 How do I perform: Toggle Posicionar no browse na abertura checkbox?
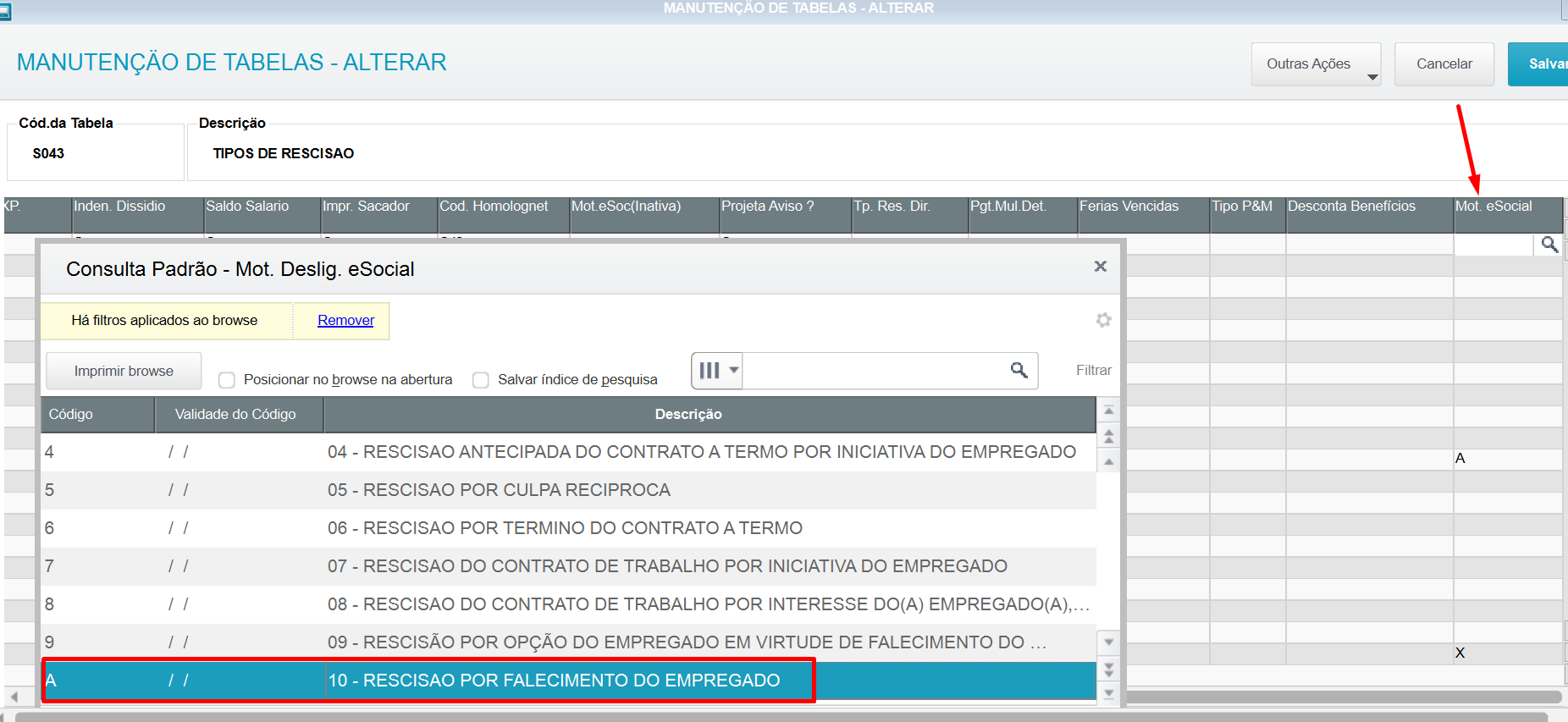(x=226, y=380)
